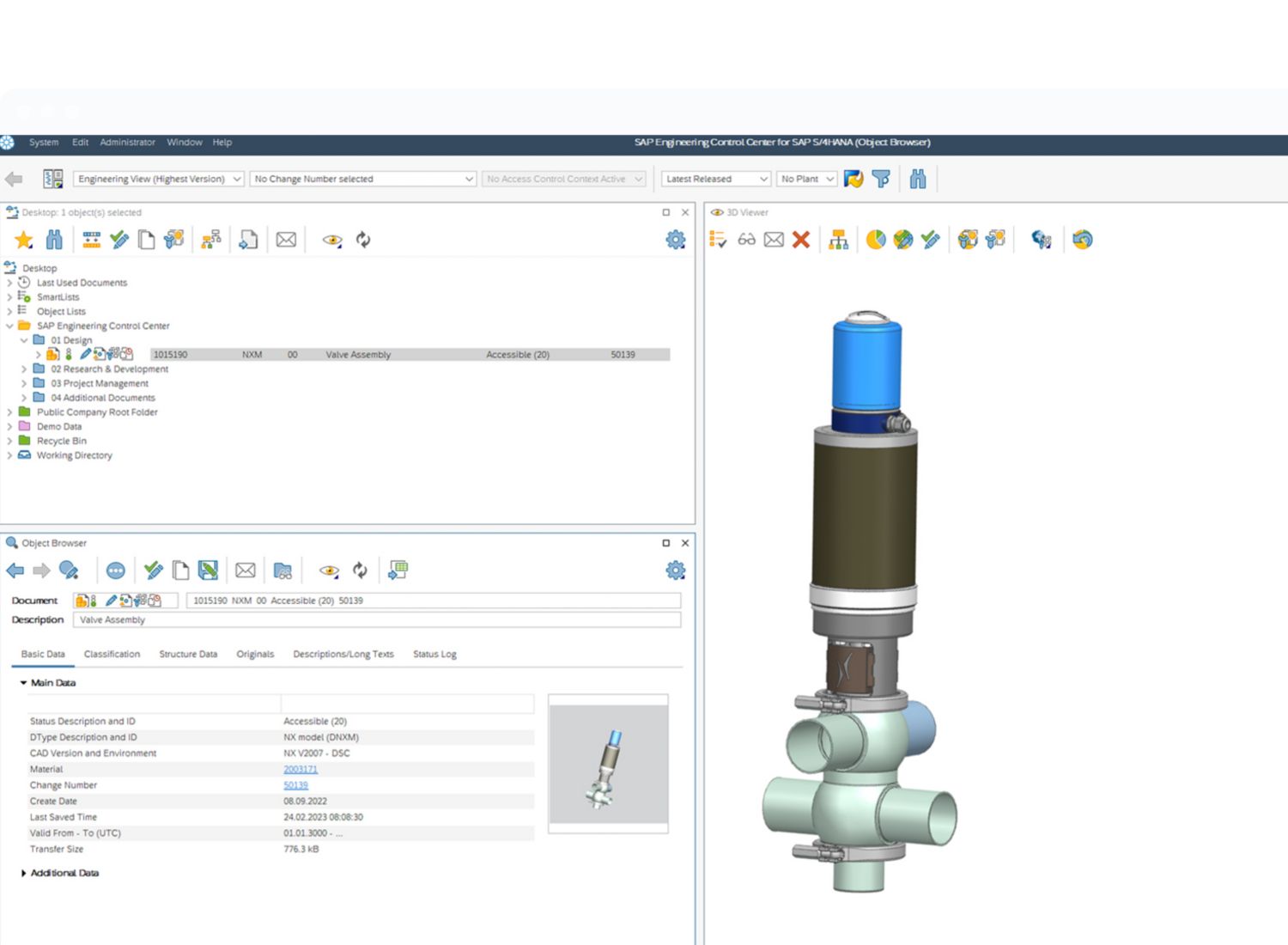Click the yellow-blue refresh icon beside No Plant

854,179
